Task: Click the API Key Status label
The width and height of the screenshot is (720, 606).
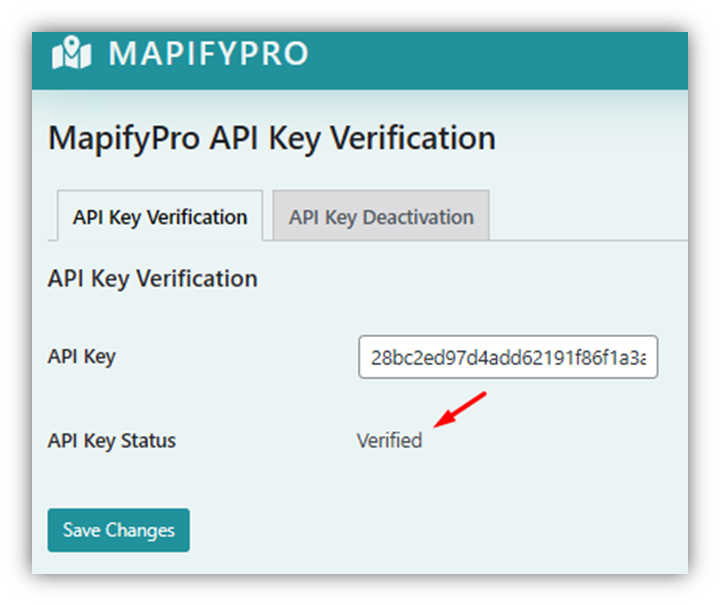Action: [x=112, y=441]
